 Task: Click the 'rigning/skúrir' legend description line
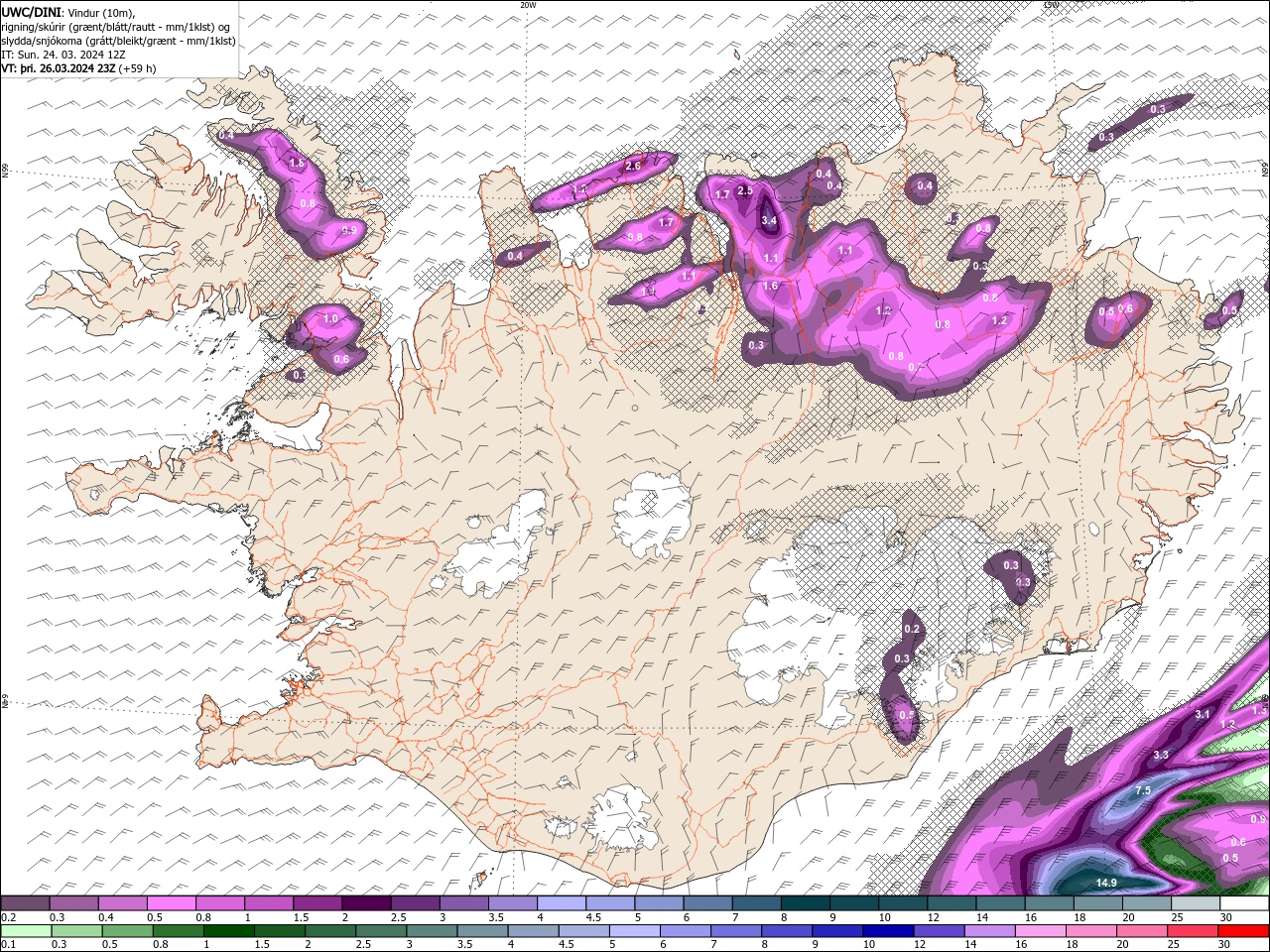point(115,26)
